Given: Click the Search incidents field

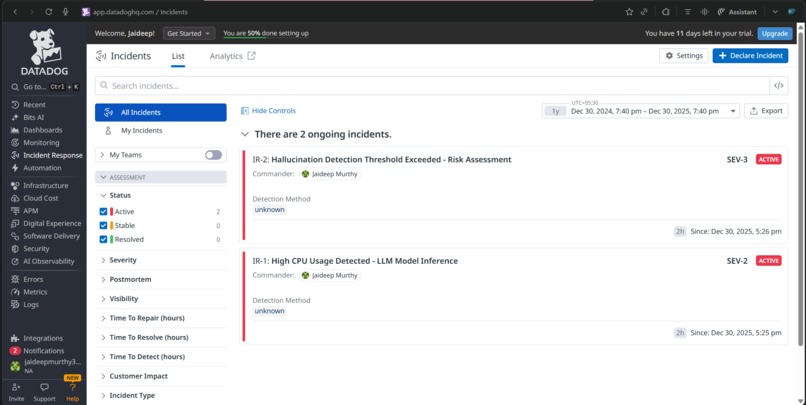Looking at the screenshot, I should [x=432, y=86].
